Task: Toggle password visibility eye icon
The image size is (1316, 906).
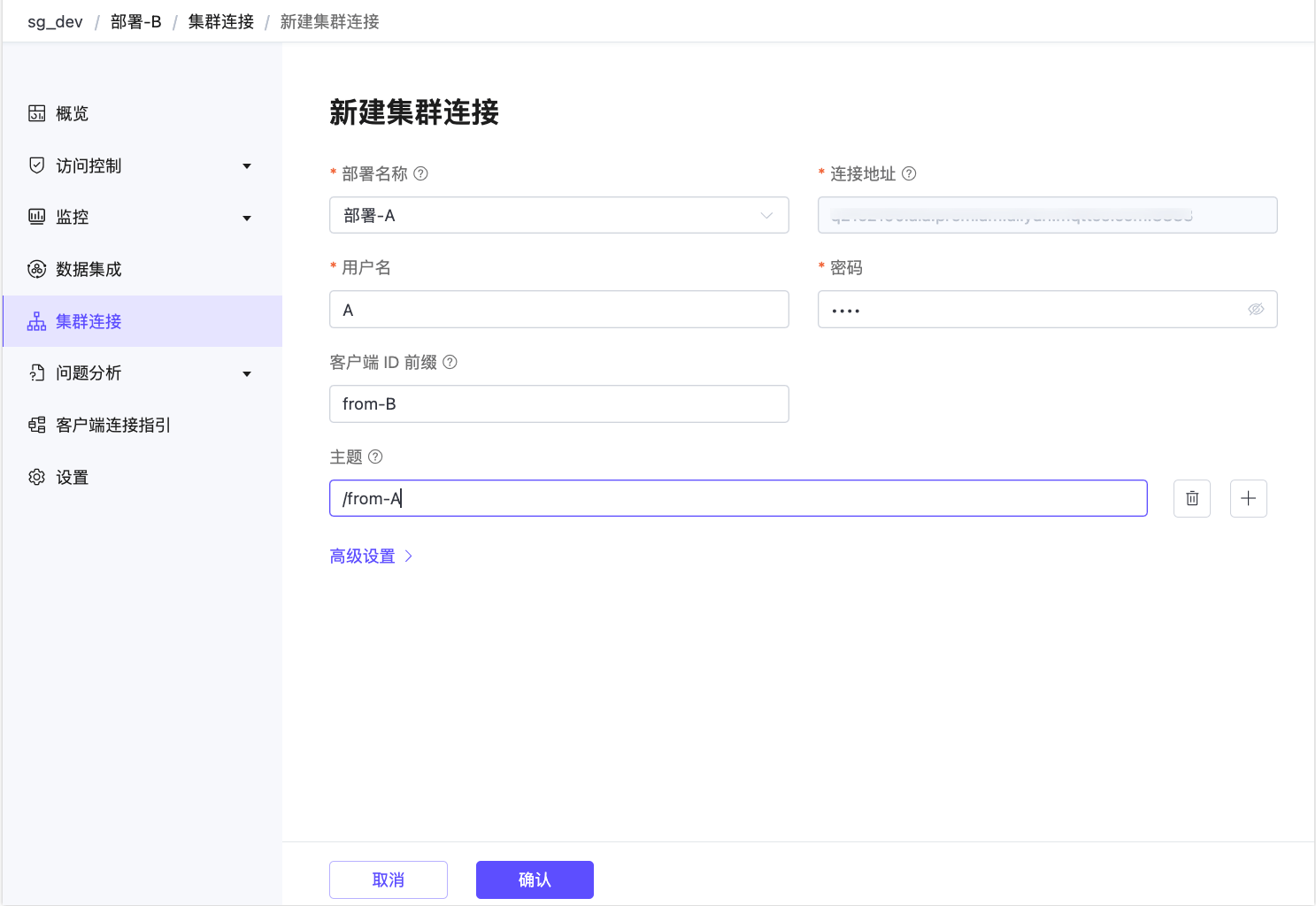Action: click(1255, 310)
